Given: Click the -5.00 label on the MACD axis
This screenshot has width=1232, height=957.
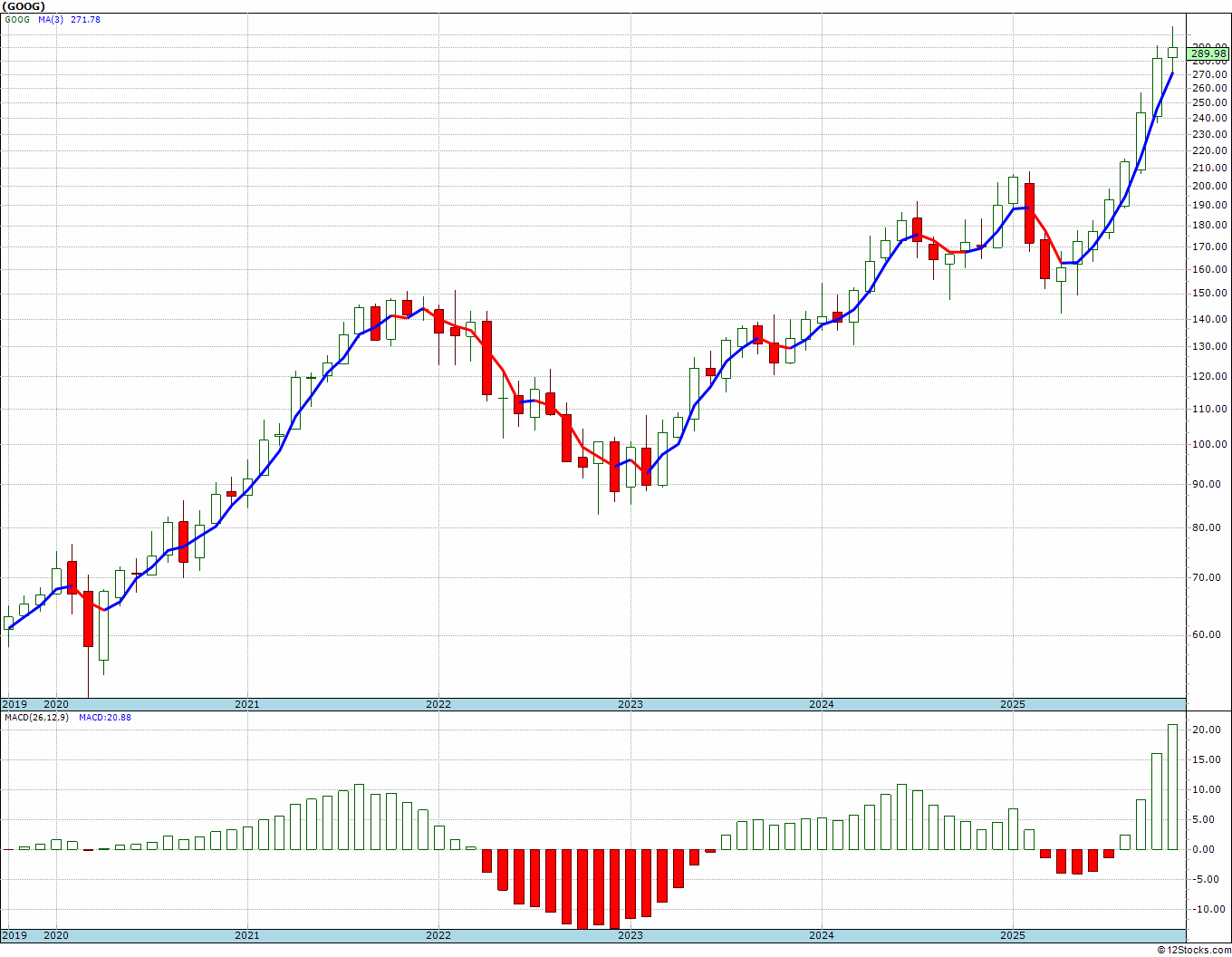Looking at the screenshot, I should [x=1207, y=879].
